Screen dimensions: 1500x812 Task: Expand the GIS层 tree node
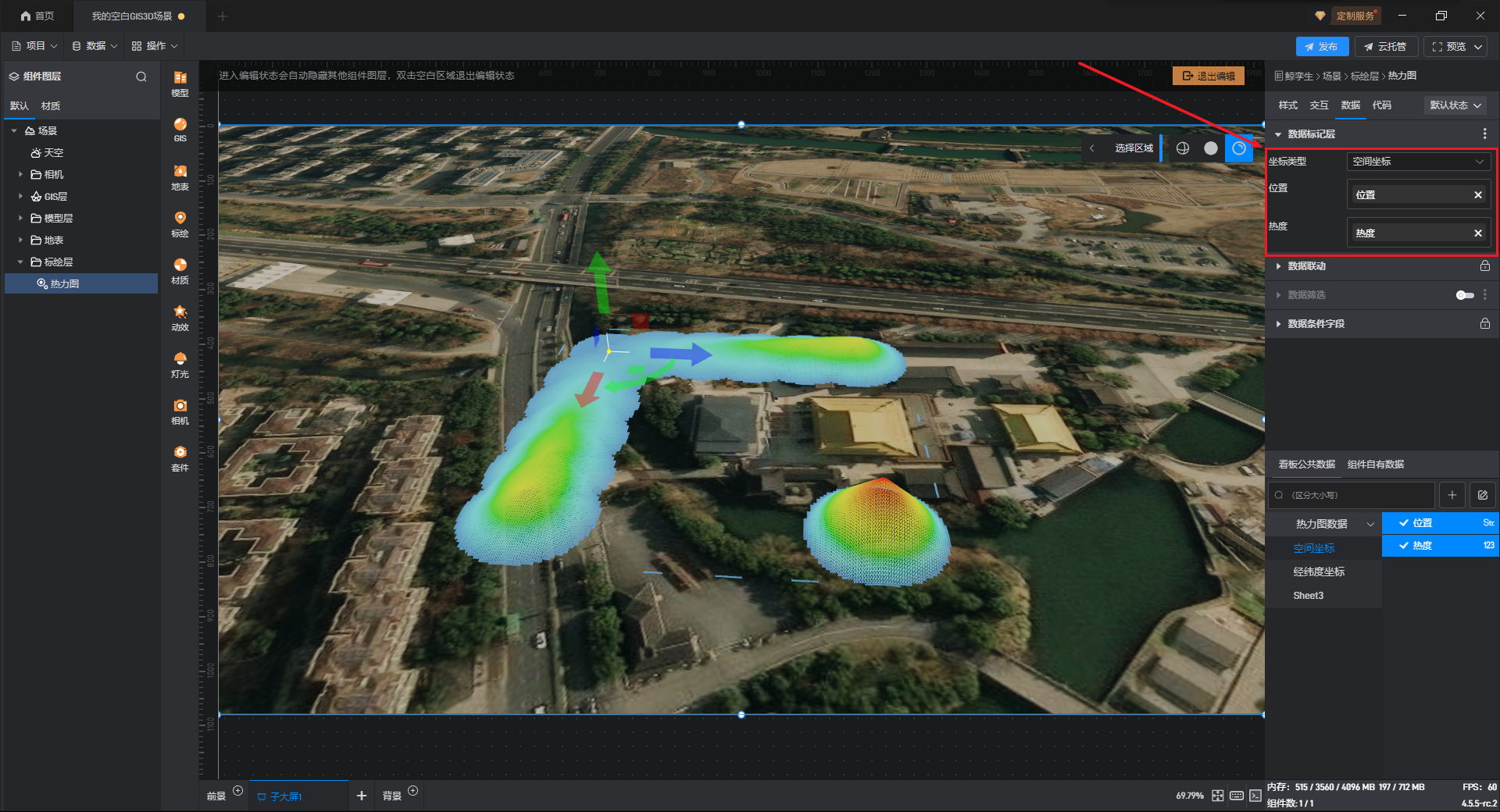click(20, 197)
